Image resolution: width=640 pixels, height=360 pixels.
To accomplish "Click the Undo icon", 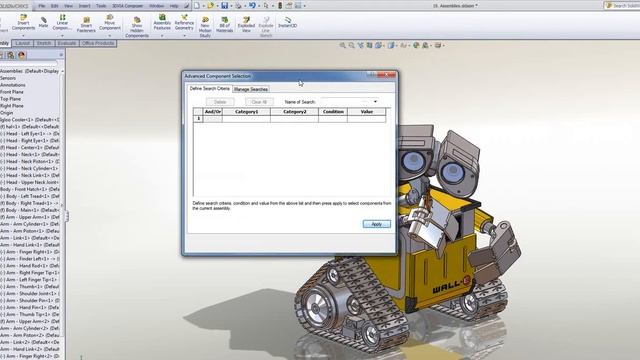I will pos(252,6).
